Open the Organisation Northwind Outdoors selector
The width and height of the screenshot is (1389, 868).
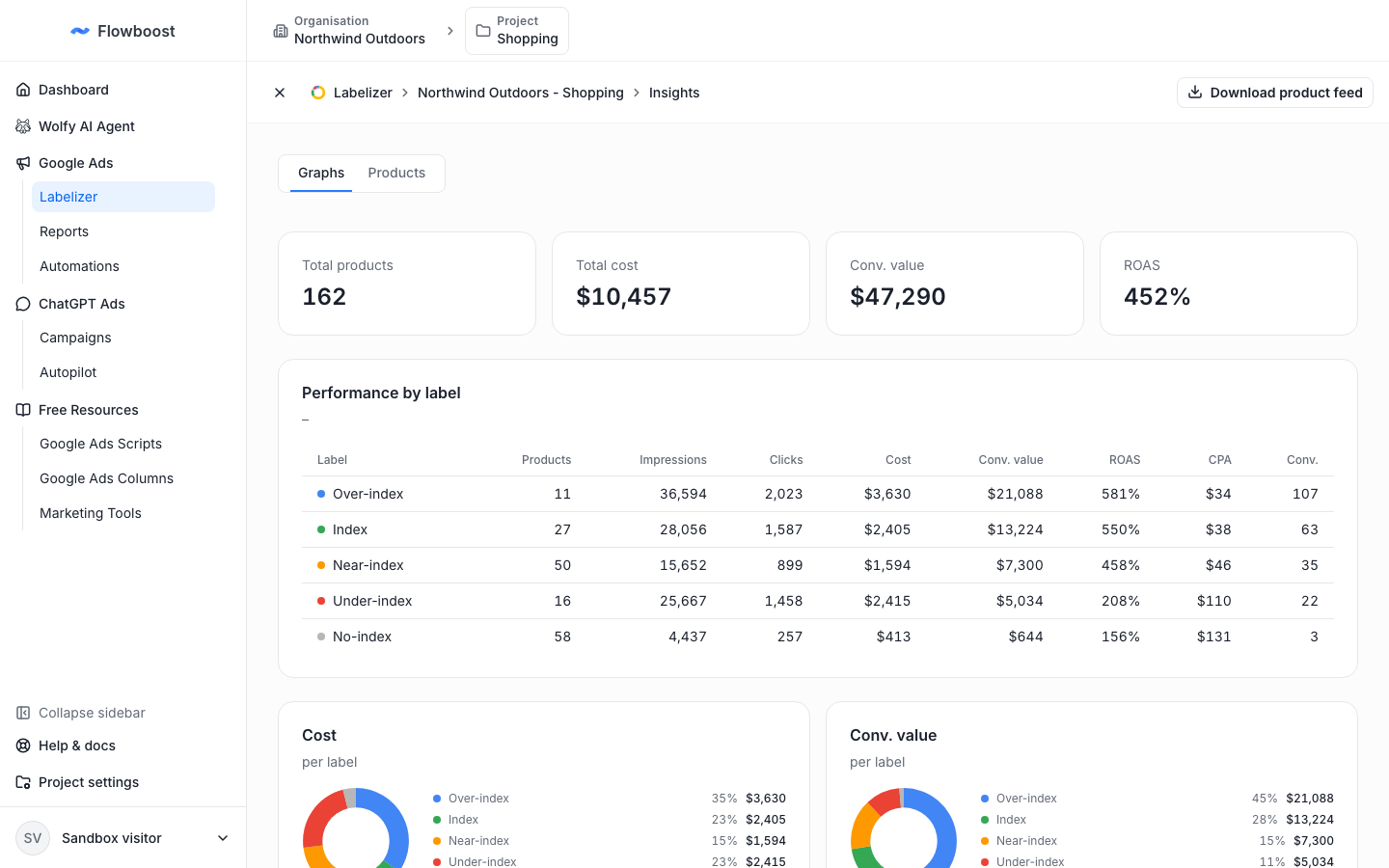point(349,31)
